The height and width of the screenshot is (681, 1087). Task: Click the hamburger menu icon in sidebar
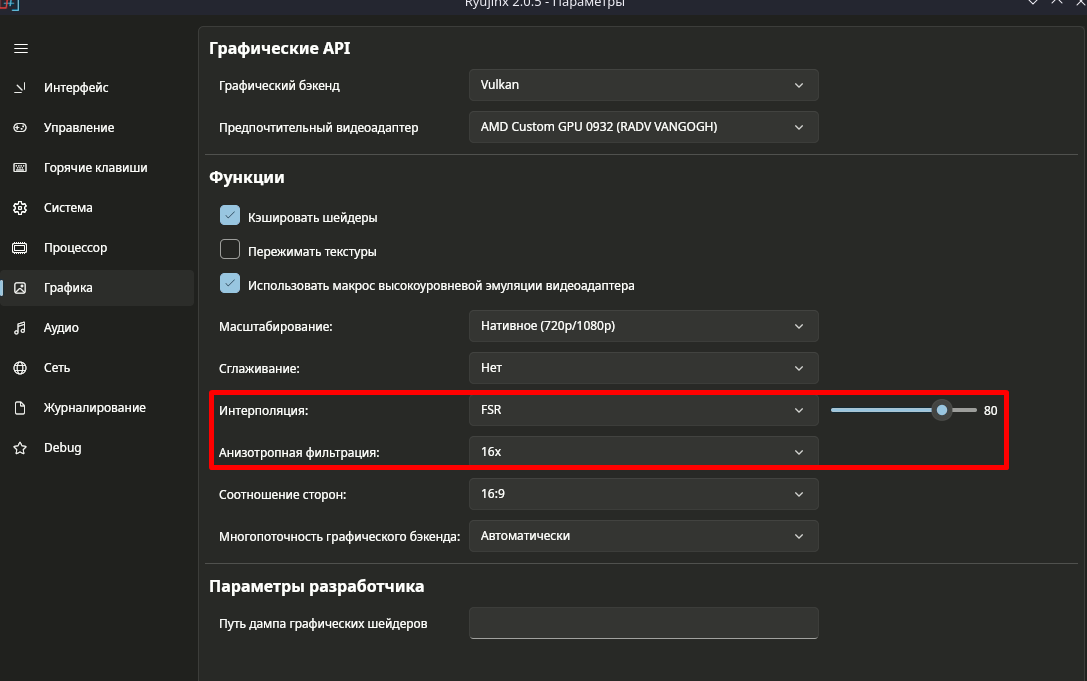[20, 48]
